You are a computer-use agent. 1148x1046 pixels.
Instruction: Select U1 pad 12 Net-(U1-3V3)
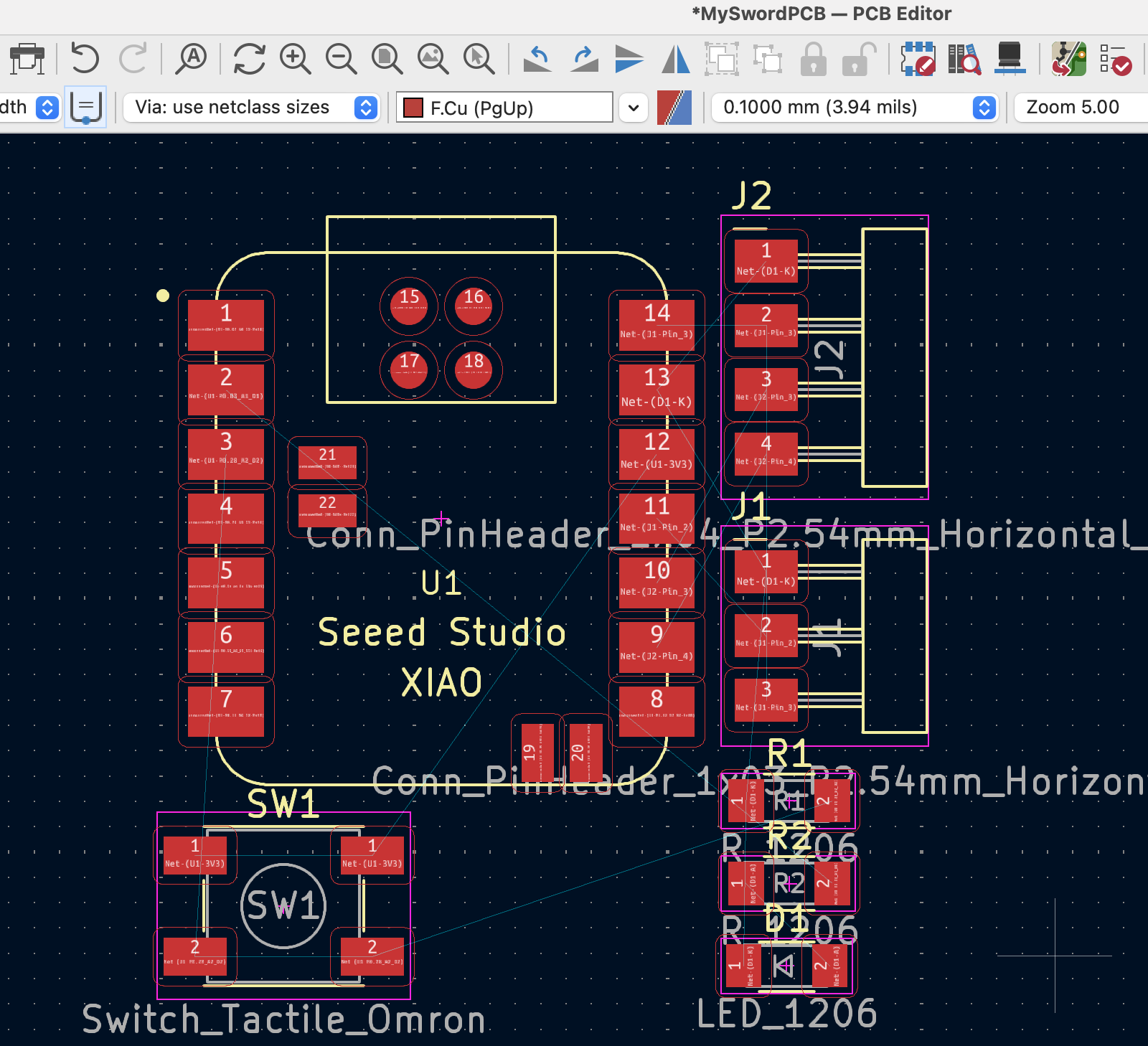[657, 453]
